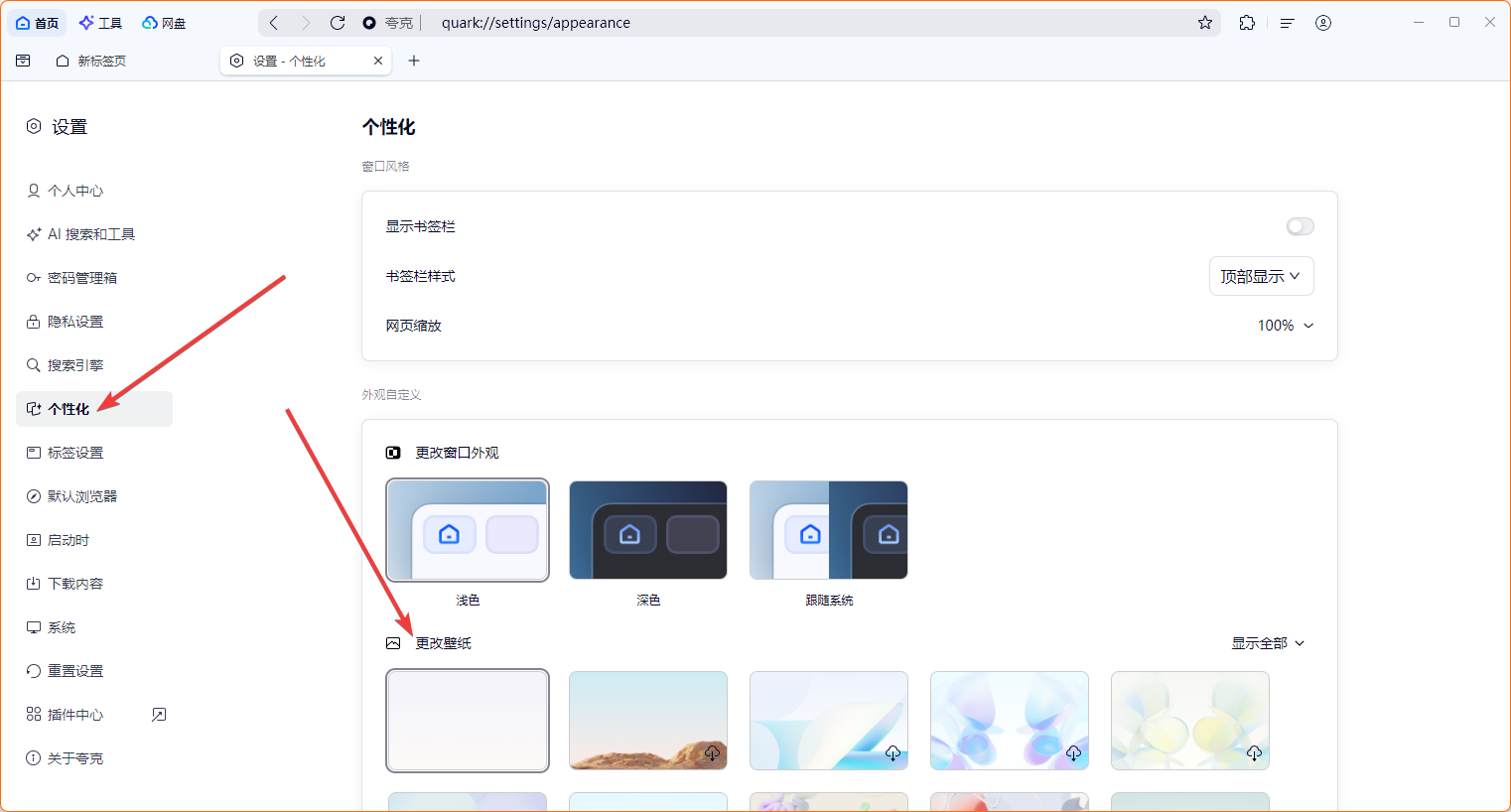Select the 跟随系统 follow-system theme
The image size is (1511, 812).
point(829,530)
